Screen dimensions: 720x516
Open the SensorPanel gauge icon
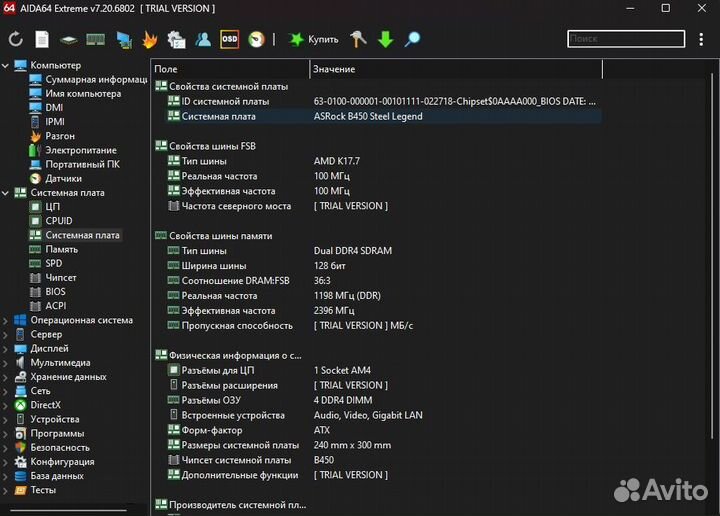pyautogui.click(x=257, y=39)
